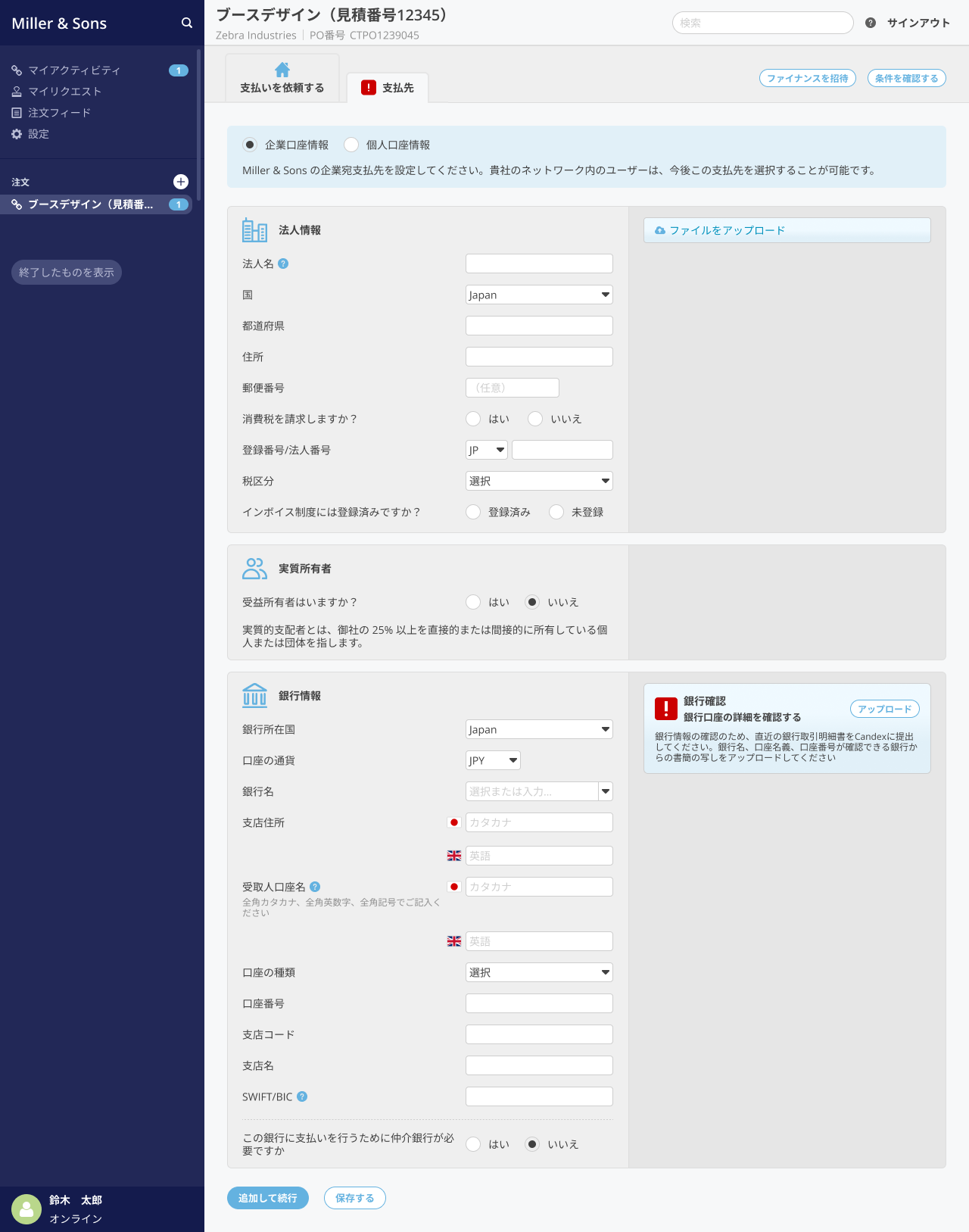Select 個人口座情報 radio option
This screenshot has height=1232, width=969.
(x=351, y=145)
